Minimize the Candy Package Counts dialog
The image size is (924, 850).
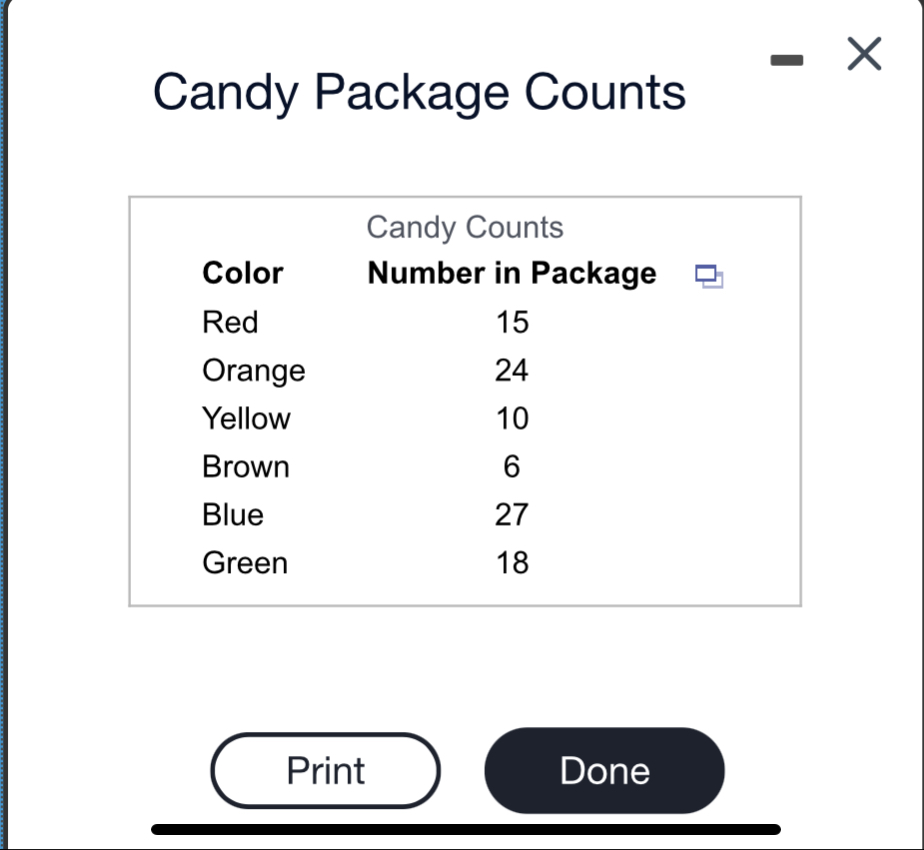[x=788, y=58]
